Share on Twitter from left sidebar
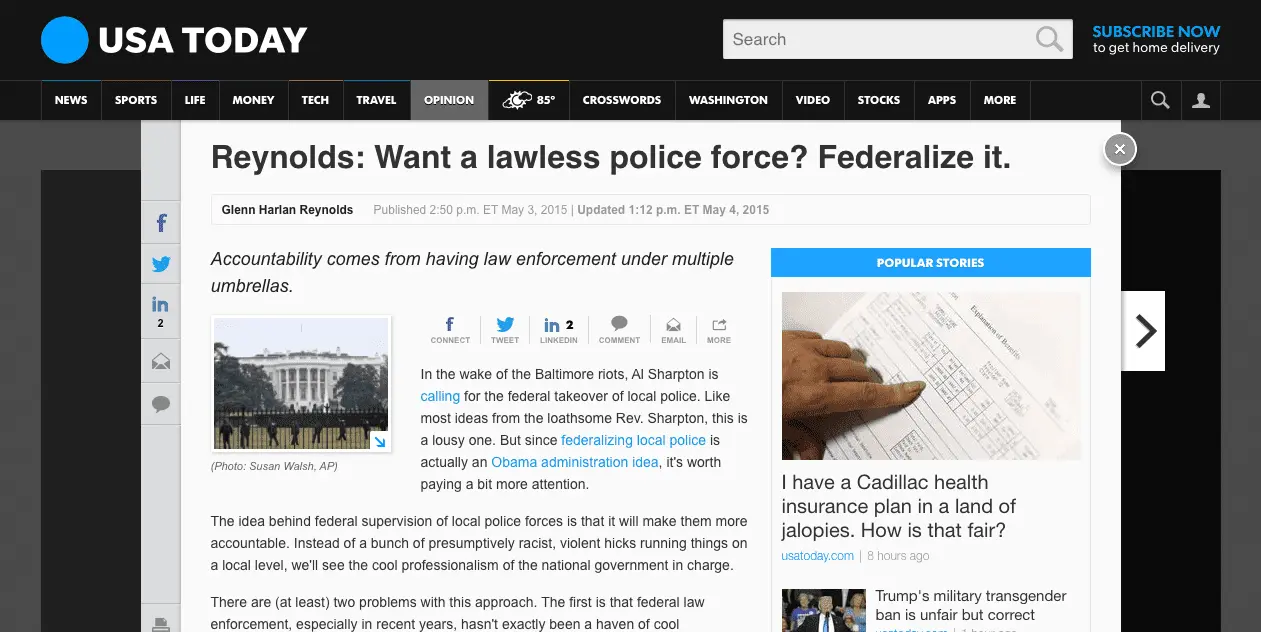 click(161, 265)
